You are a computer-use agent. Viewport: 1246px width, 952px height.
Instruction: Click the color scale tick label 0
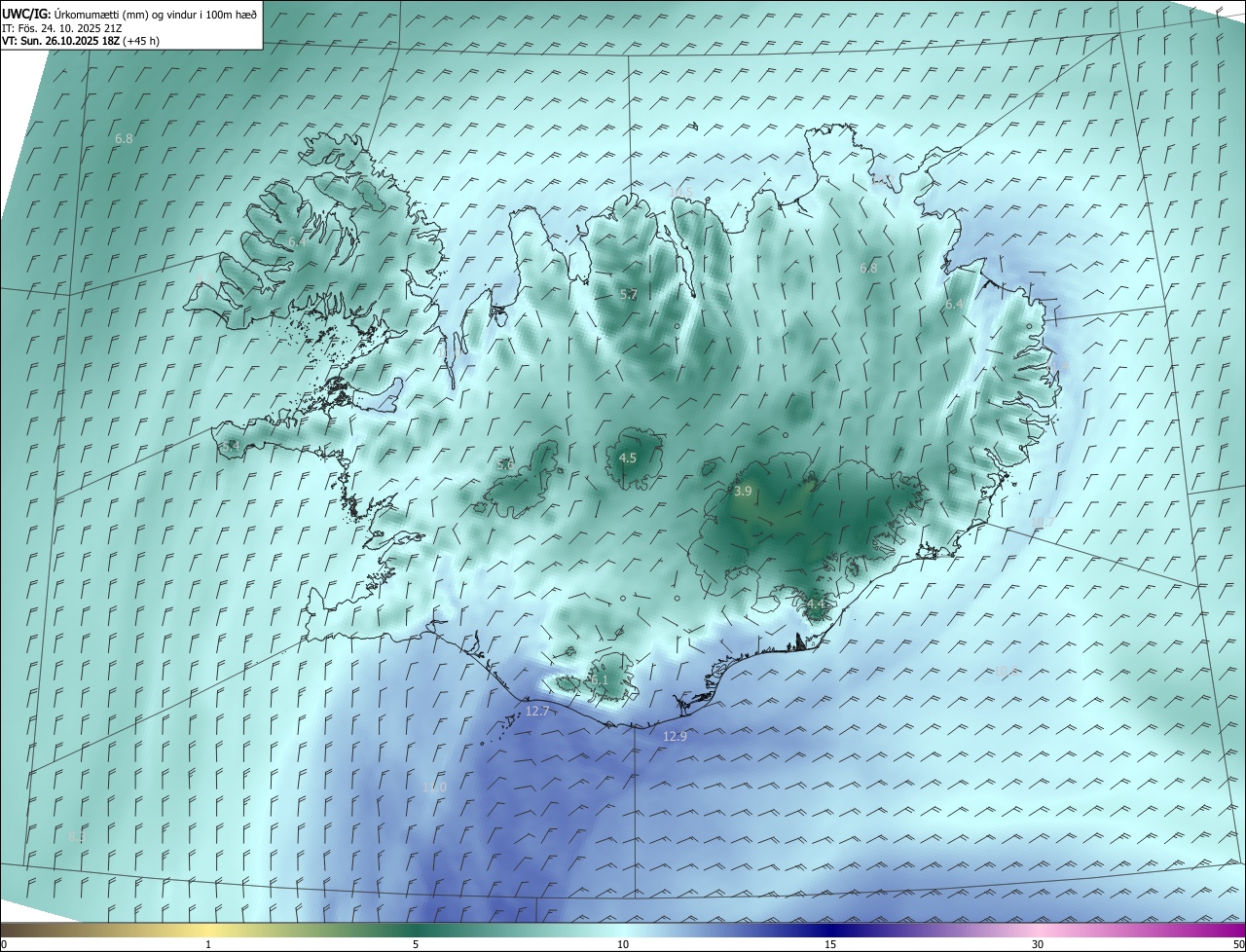coord(4,945)
